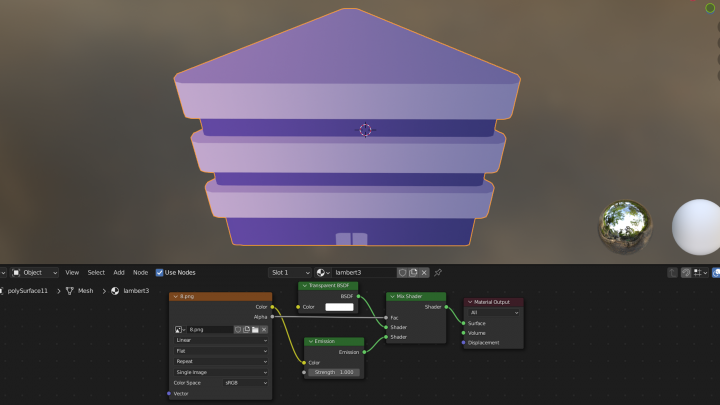The height and width of the screenshot is (405, 720).
Task: Click the fake user shield icon for the 8.png image
Action: pos(238,330)
